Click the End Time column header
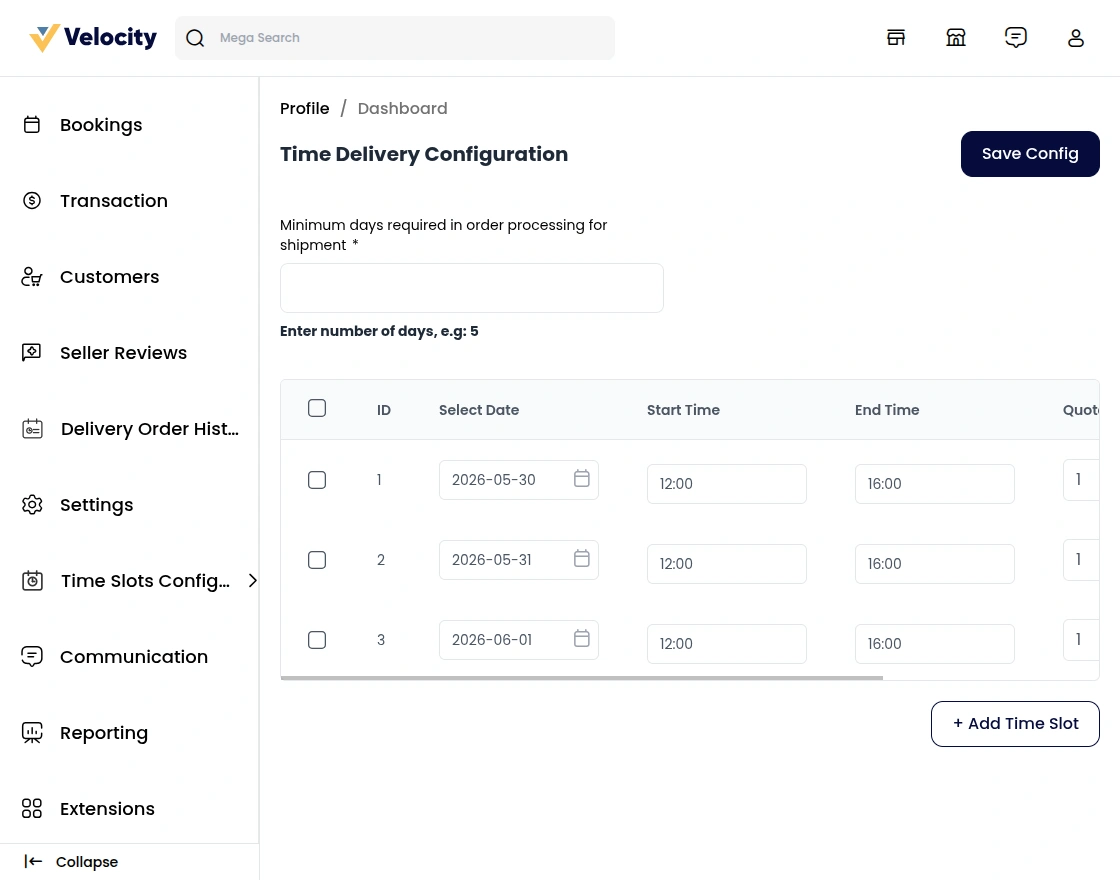Screen dimensions: 1120x880 886,410
